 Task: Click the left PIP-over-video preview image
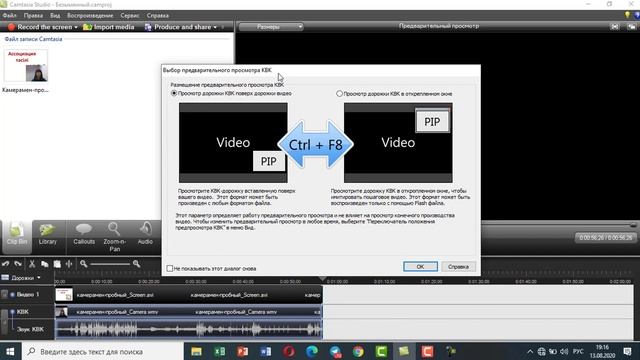pyautogui.click(x=233, y=143)
